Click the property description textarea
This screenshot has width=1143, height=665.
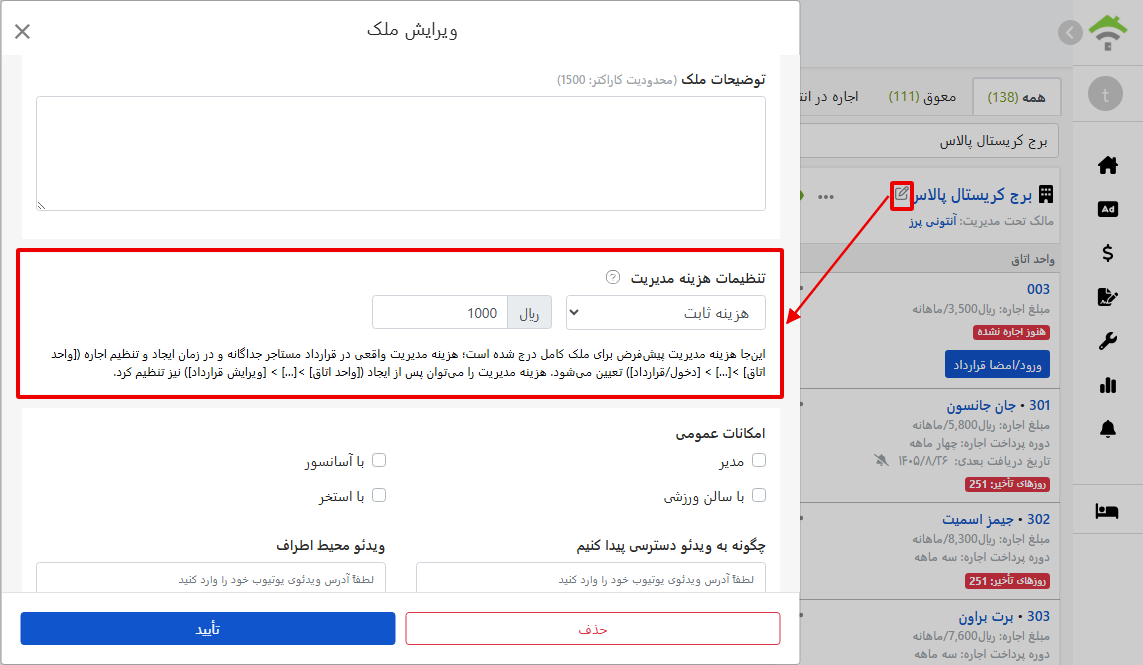[401, 154]
